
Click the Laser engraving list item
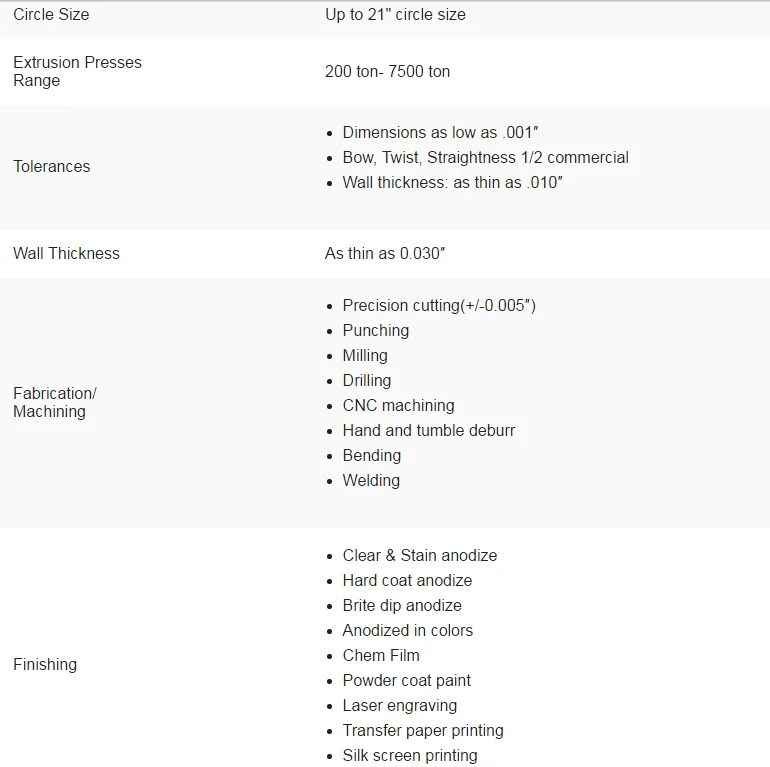point(399,705)
